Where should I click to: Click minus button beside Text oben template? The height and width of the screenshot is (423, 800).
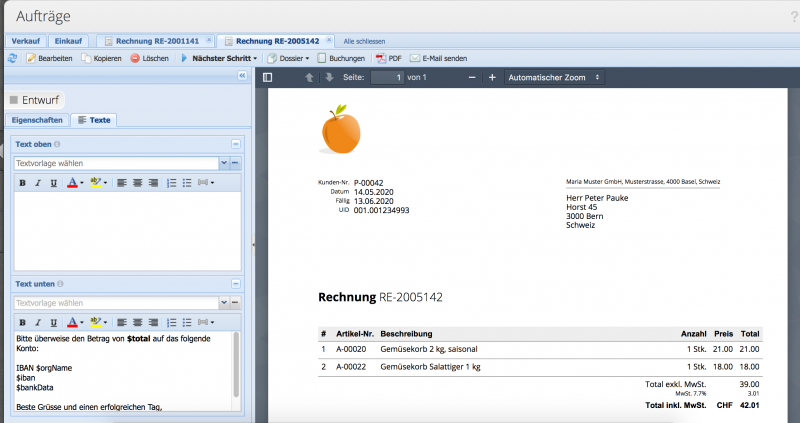(x=235, y=163)
